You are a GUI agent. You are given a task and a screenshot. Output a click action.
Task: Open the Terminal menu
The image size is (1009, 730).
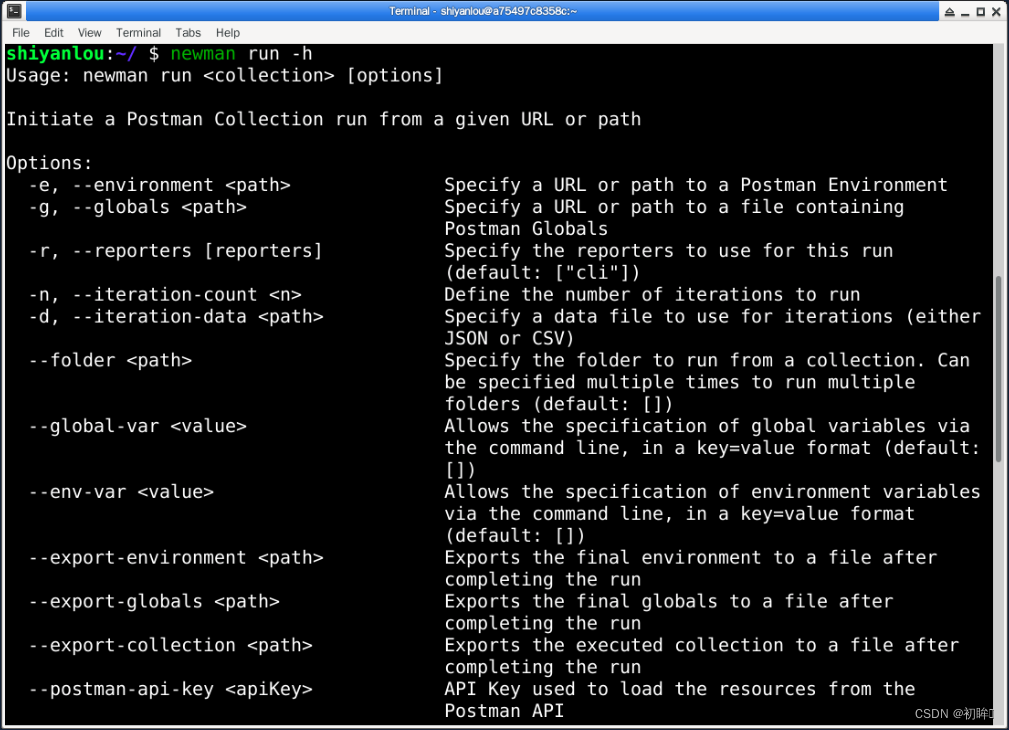click(138, 33)
